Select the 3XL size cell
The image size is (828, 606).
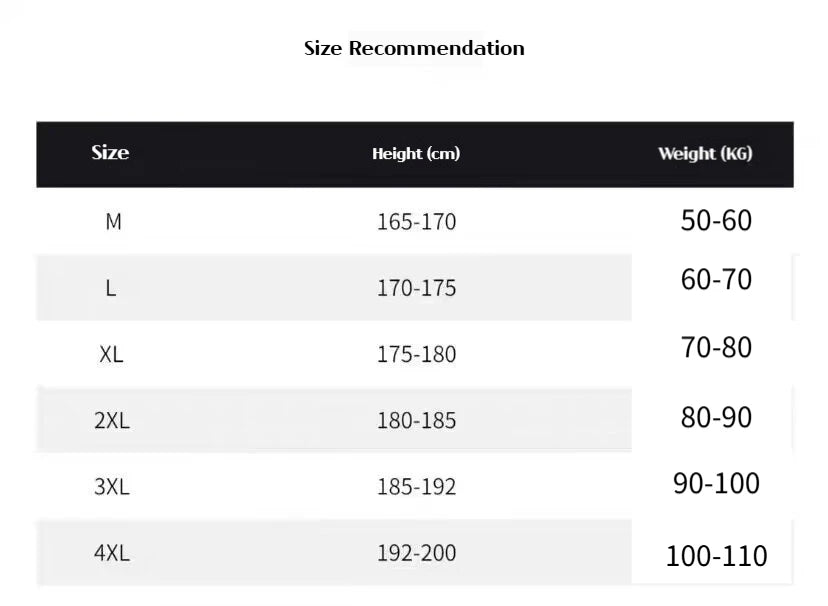click(112, 487)
